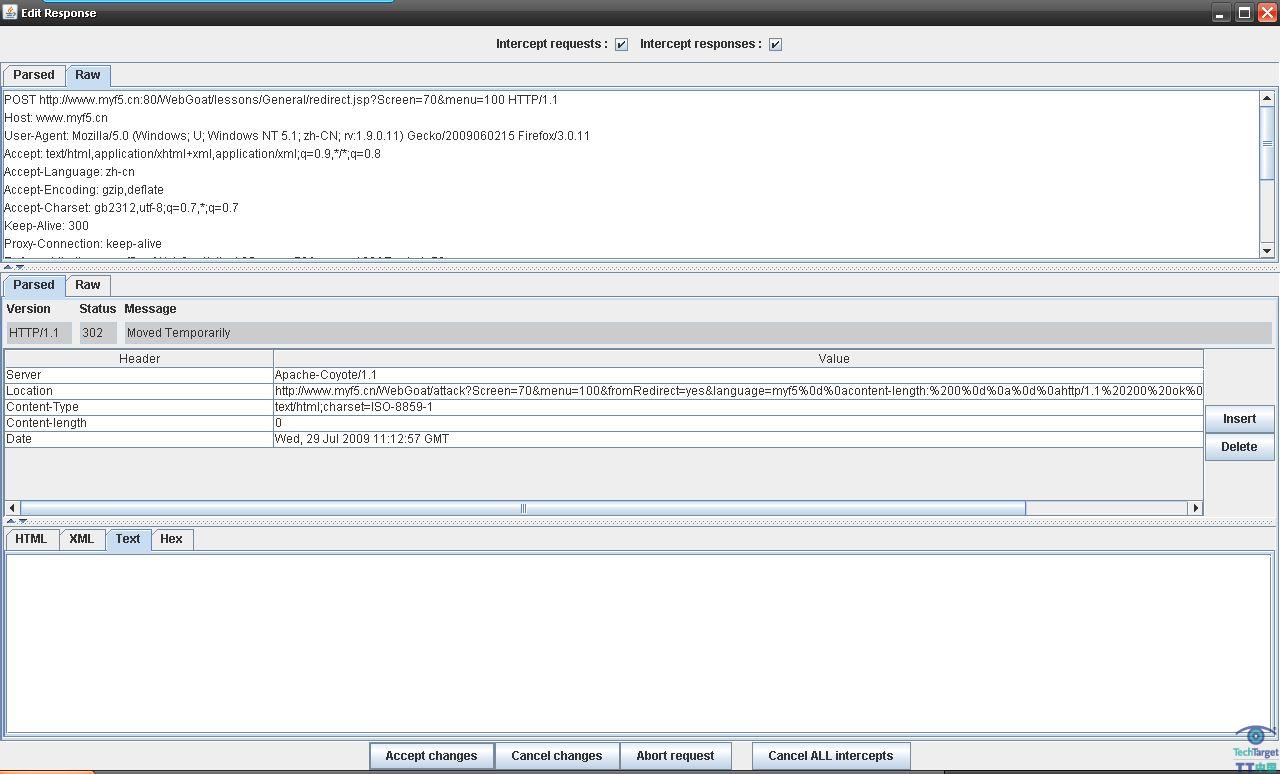Click the Cancel ALL intercepts button

pos(831,756)
